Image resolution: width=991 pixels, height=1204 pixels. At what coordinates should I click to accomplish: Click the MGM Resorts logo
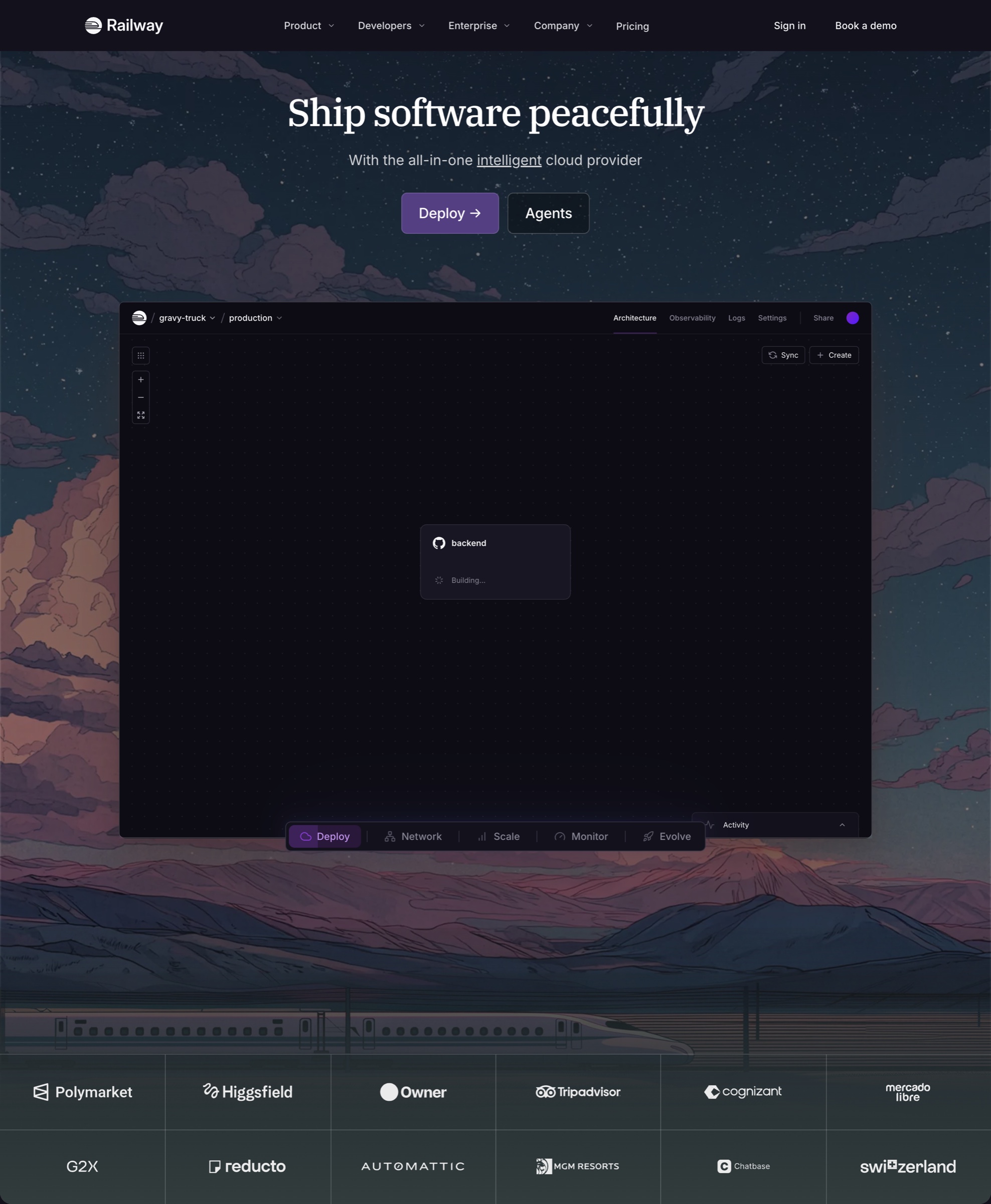click(578, 1166)
